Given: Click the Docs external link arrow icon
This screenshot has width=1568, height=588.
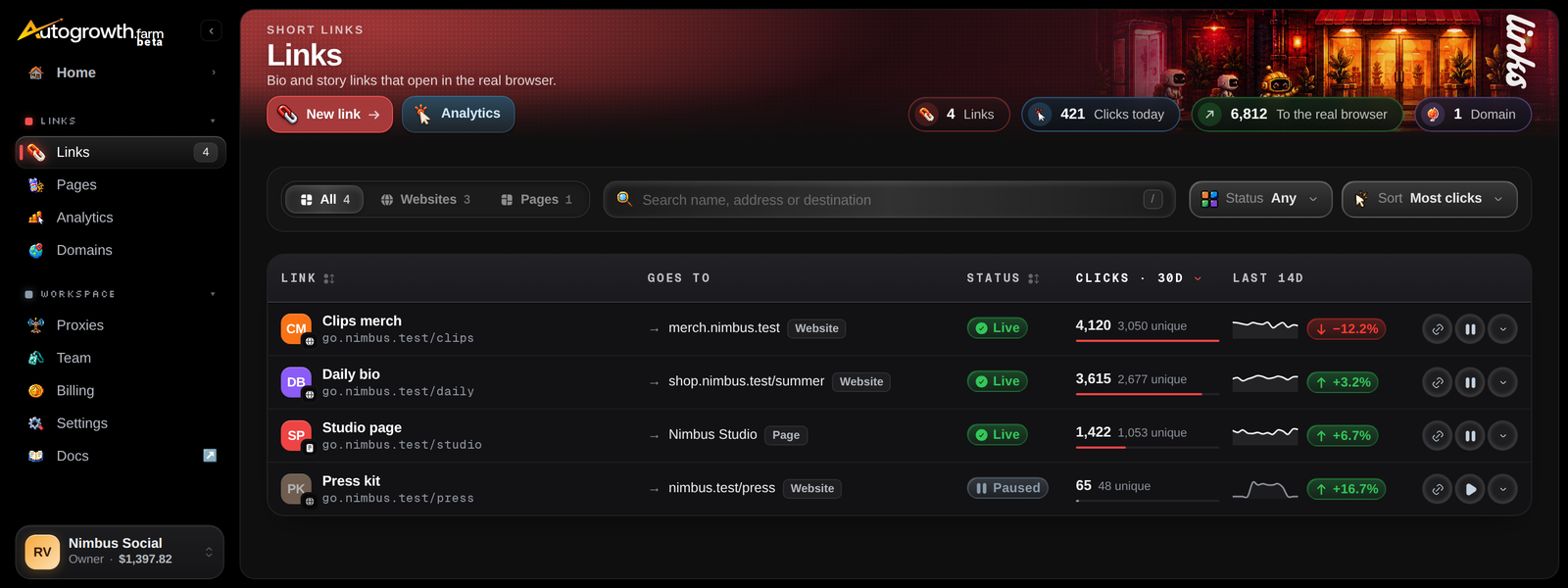Looking at the screenshot, I should (x=210, y=456).
